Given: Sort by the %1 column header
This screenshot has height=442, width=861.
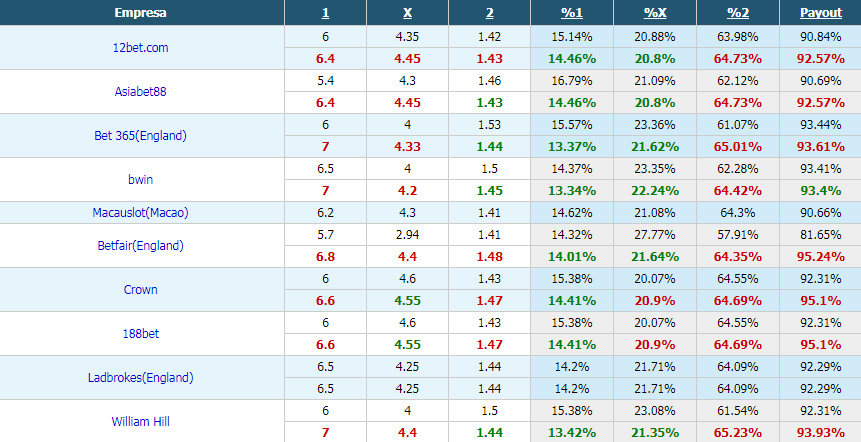Looking at the screenshot, I should pyautogui.click(x=572, y=13).
